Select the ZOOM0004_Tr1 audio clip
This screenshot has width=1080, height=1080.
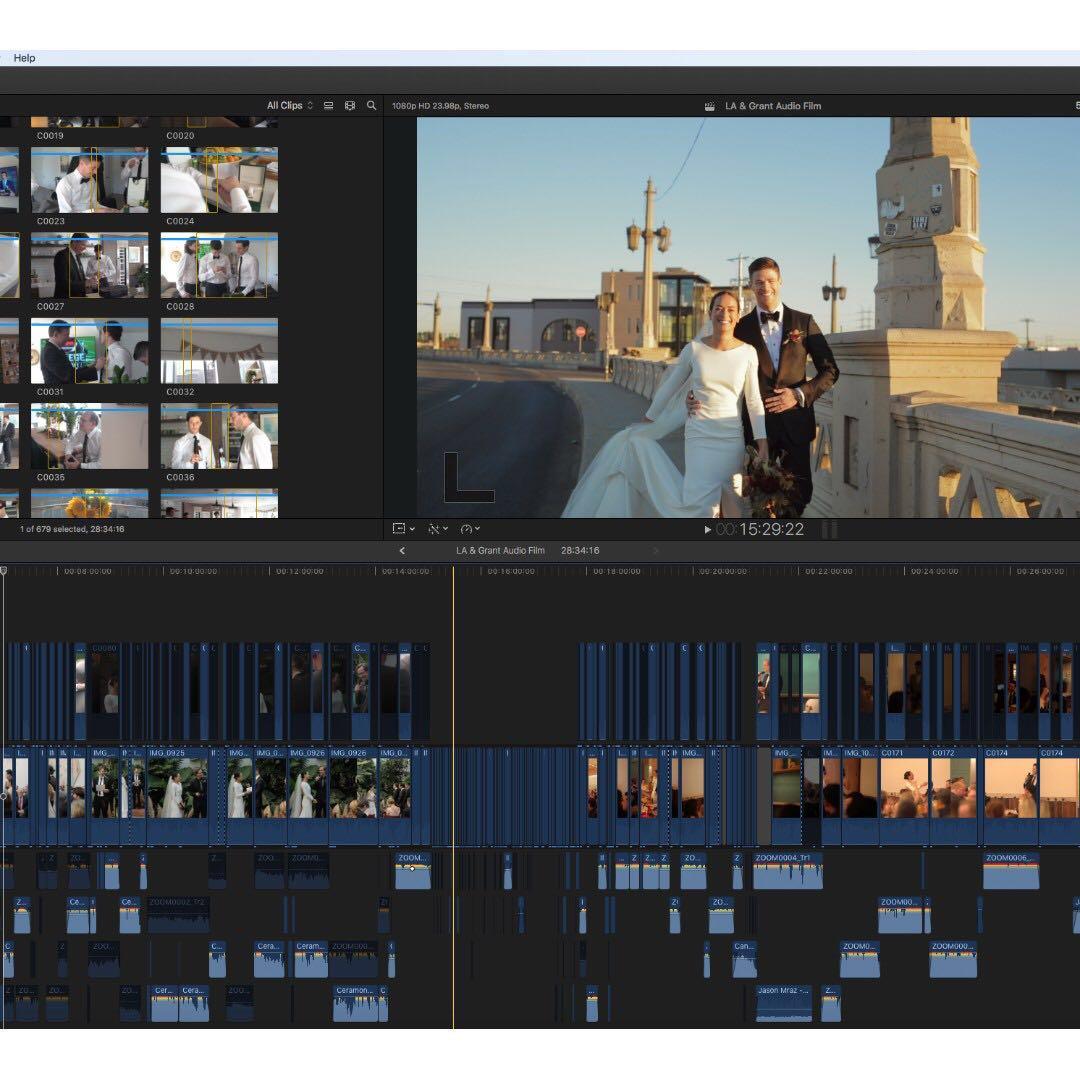[x=788, y=871]
